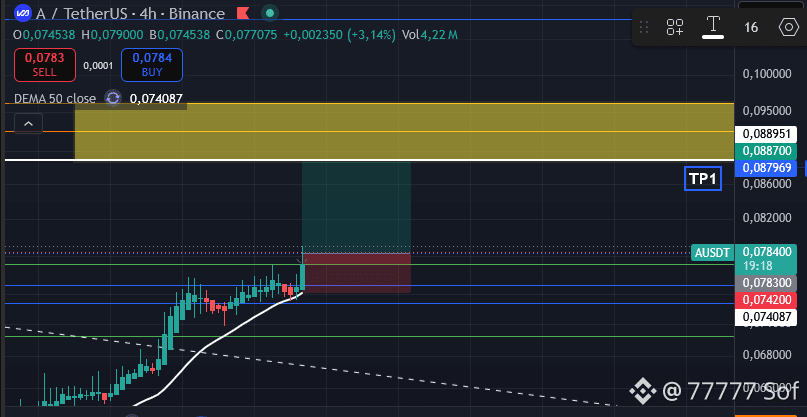Click 0,082000 on the price axis
This screenshot has width=807, height=417.
click(x=766, y=218)
